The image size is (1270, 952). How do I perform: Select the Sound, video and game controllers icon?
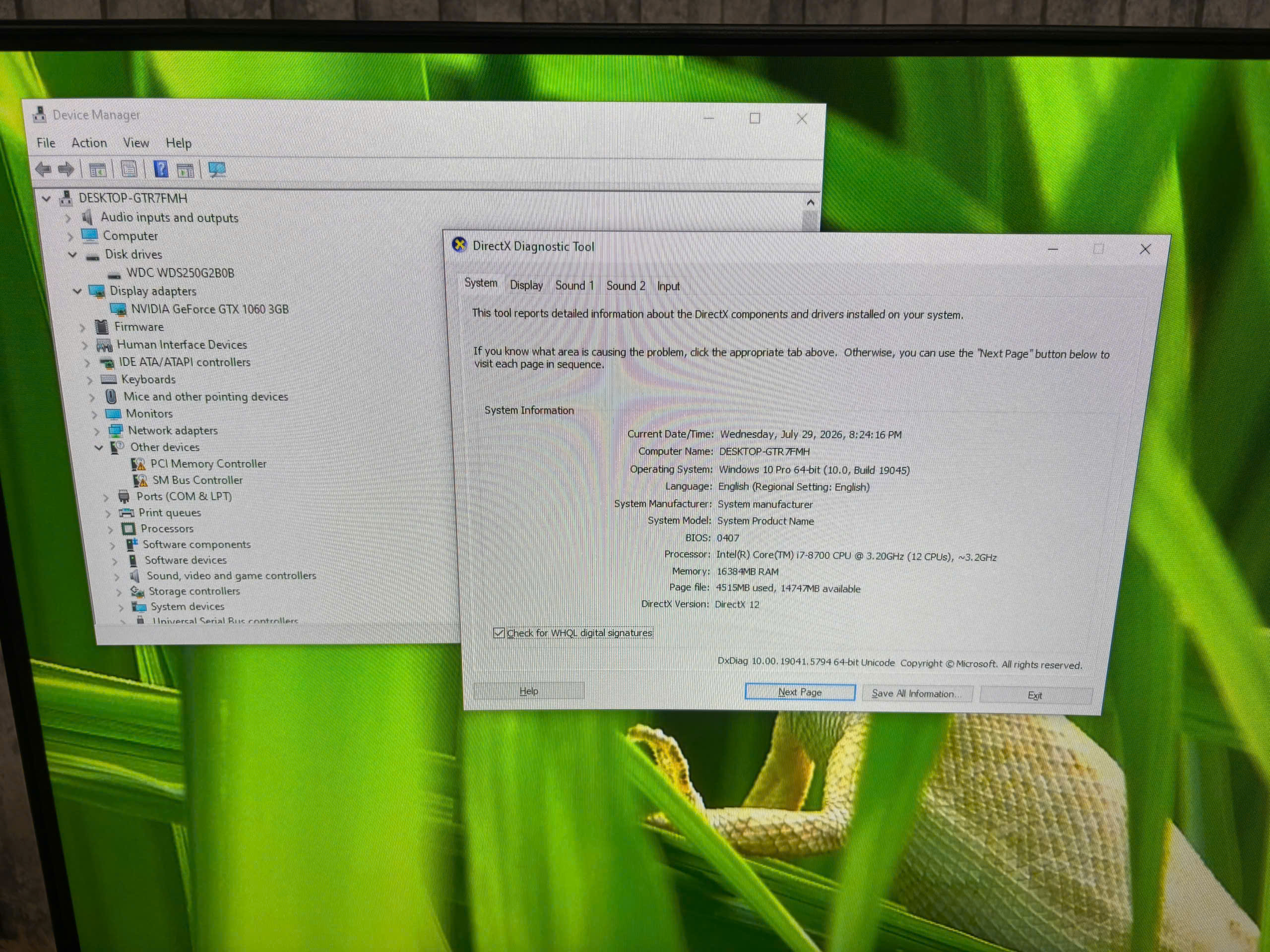135,576
